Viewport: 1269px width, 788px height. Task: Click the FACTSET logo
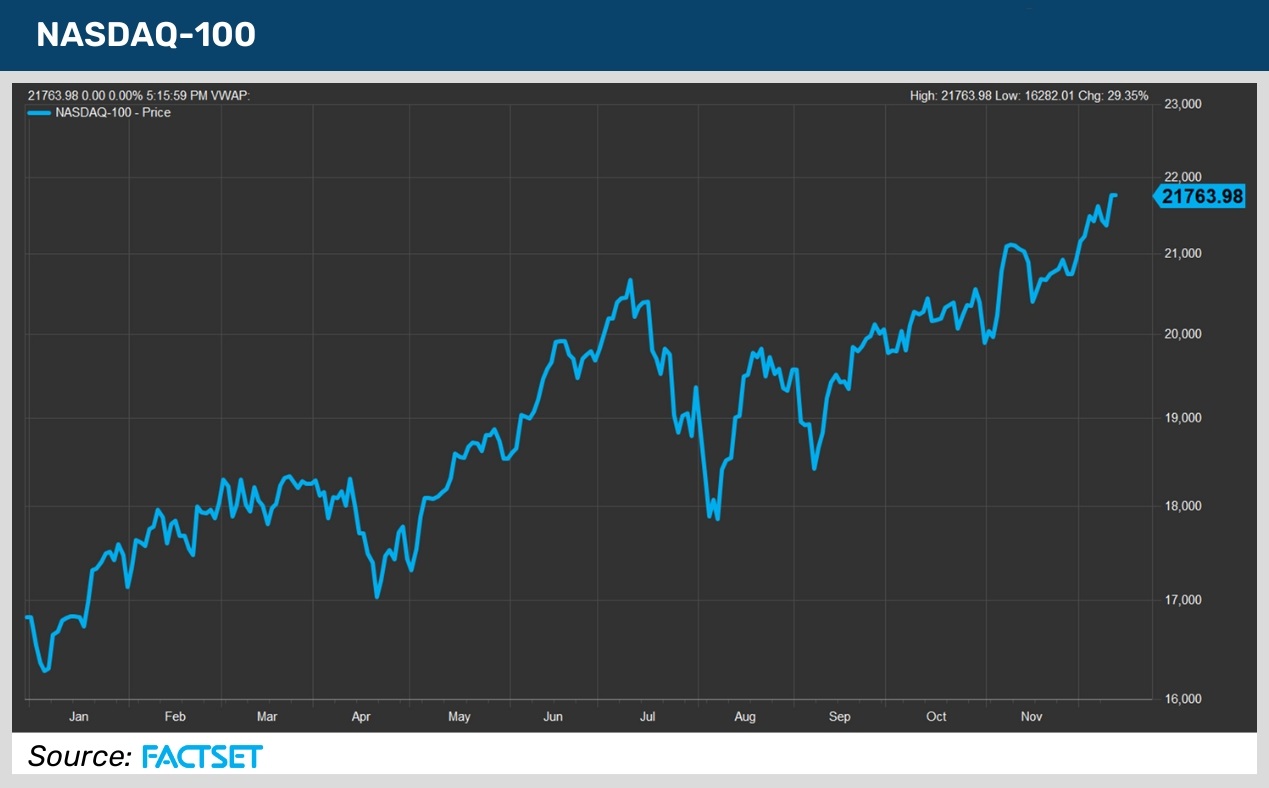[x=202, y=756]
